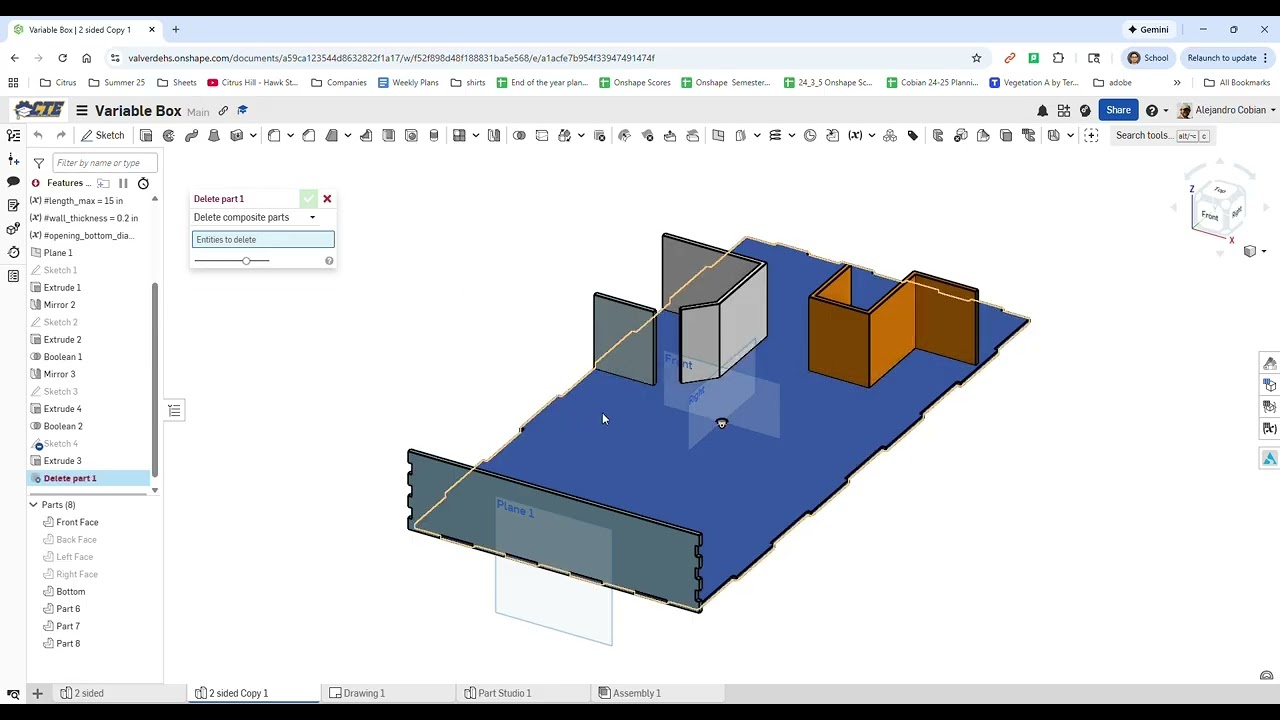Select Front Face part
This screenshot has height=720, width=1280.
click(x=77, y=522)
